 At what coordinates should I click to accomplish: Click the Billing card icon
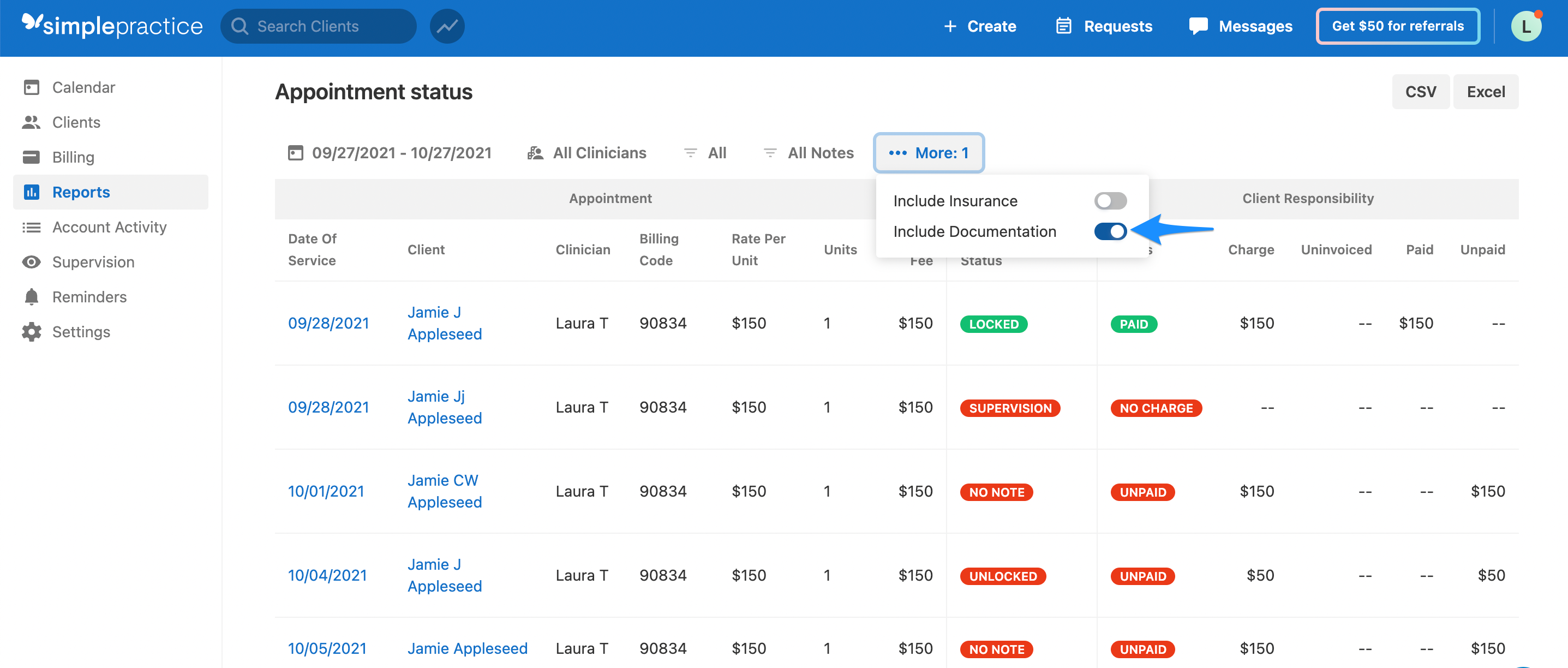point(32,157)
